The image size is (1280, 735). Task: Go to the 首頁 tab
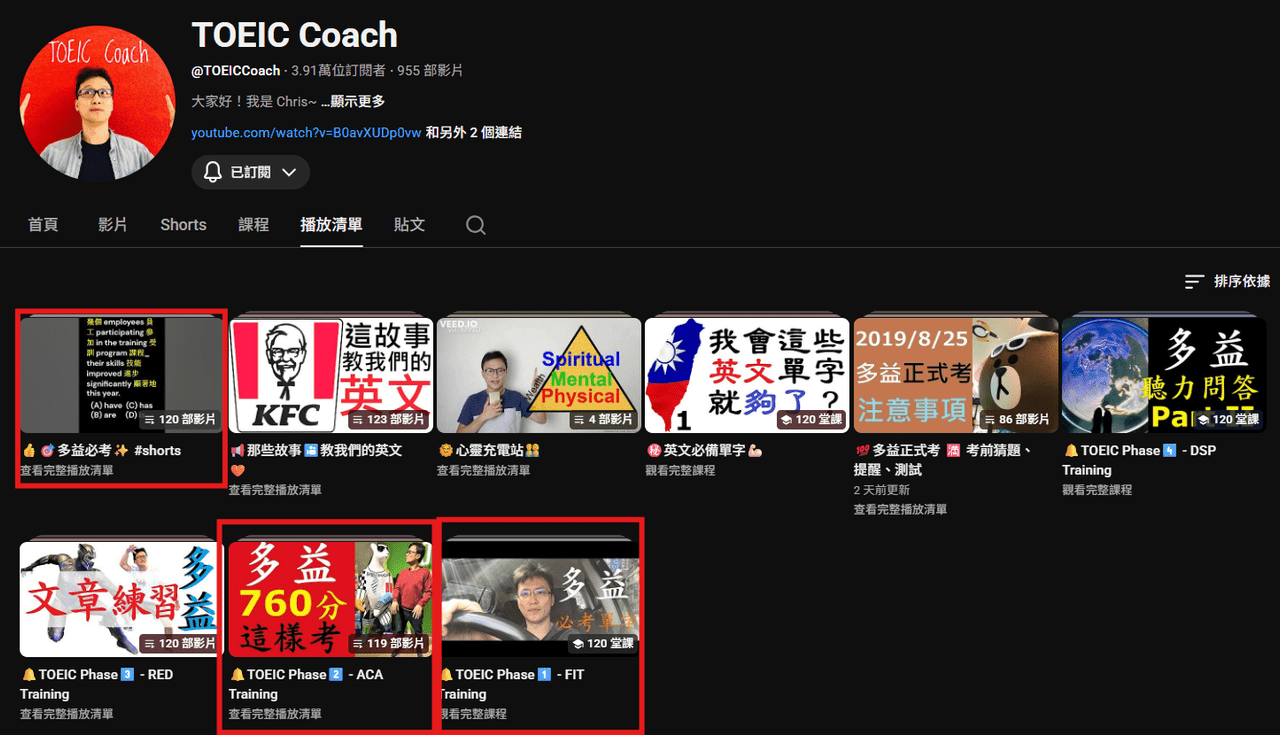coord(43,225)
